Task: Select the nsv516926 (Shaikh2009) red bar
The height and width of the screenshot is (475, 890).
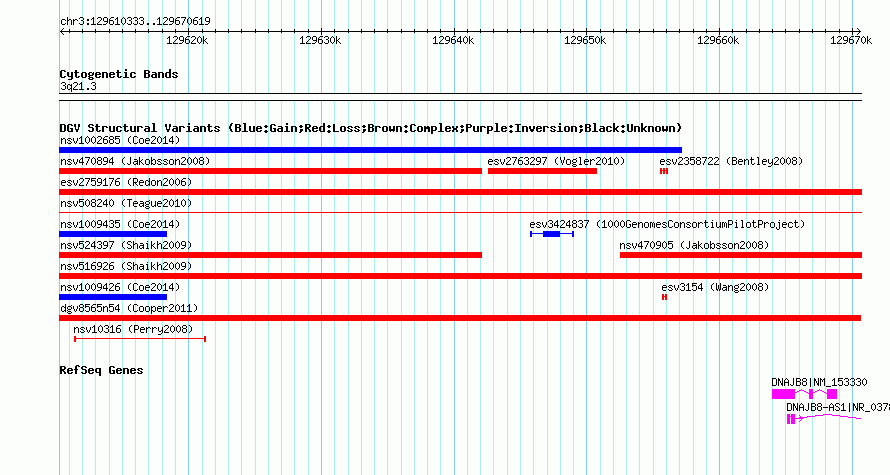Action: coord(461,276)
